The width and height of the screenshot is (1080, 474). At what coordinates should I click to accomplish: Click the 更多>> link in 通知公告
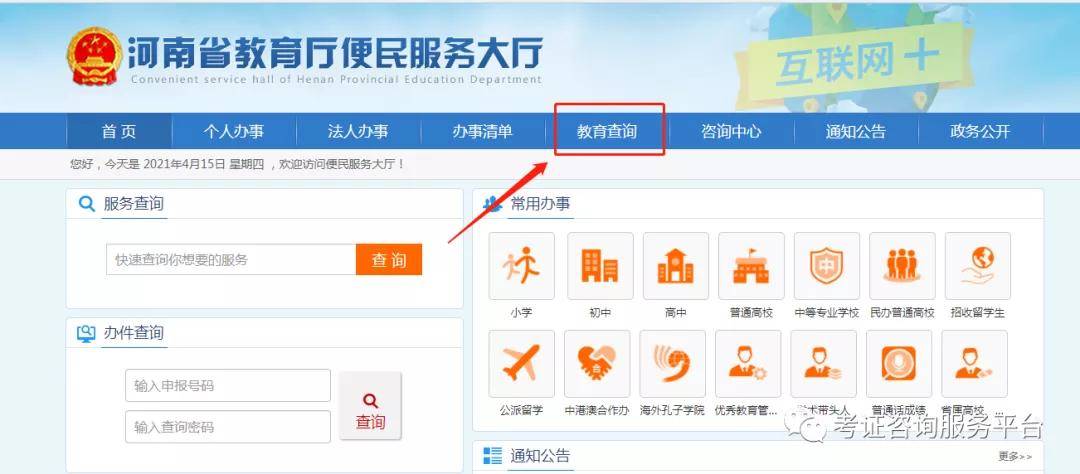pyautogui.click(x=1014, y=457)
